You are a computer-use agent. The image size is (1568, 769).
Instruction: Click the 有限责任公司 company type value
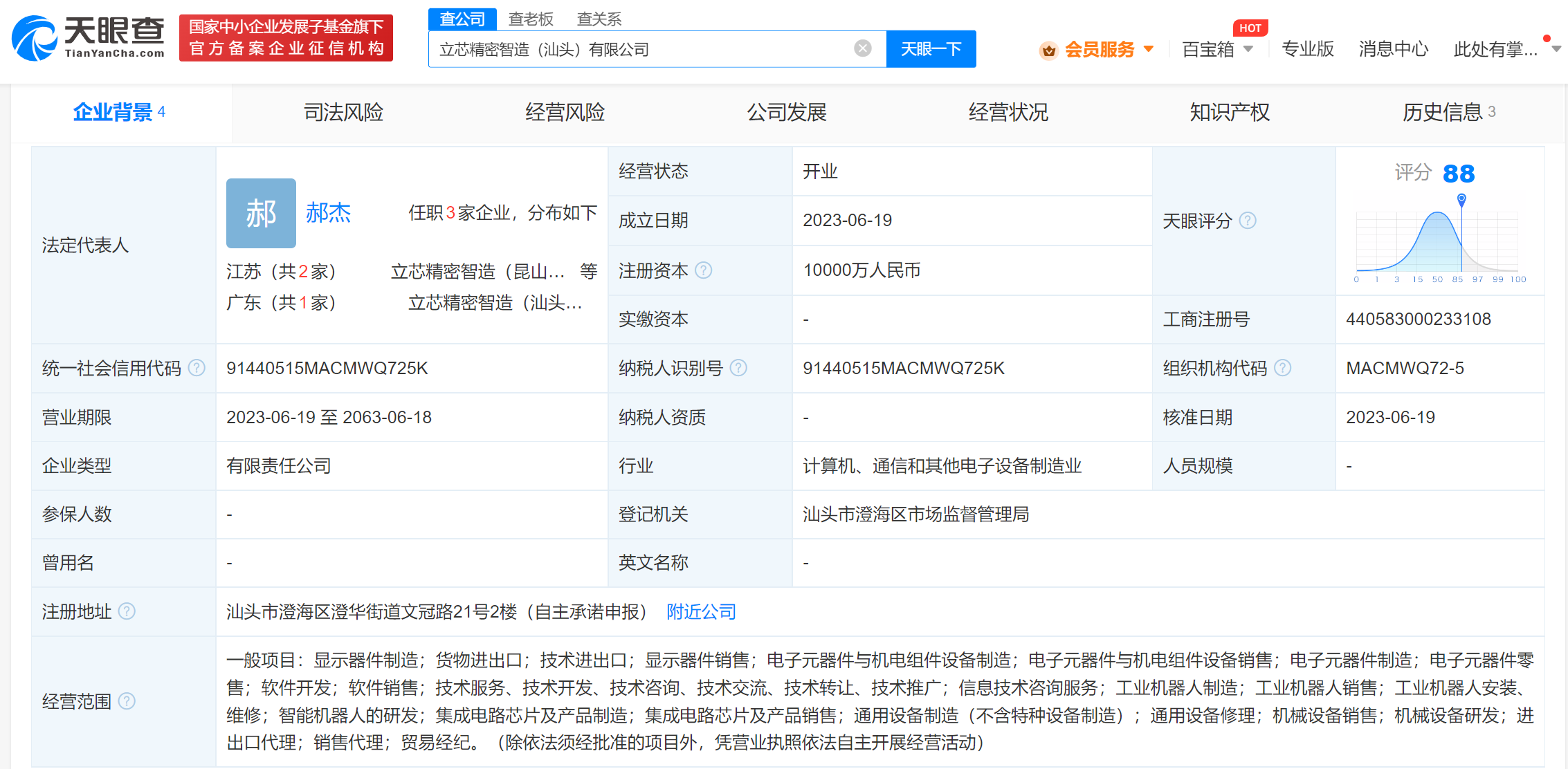pos(279,465)
